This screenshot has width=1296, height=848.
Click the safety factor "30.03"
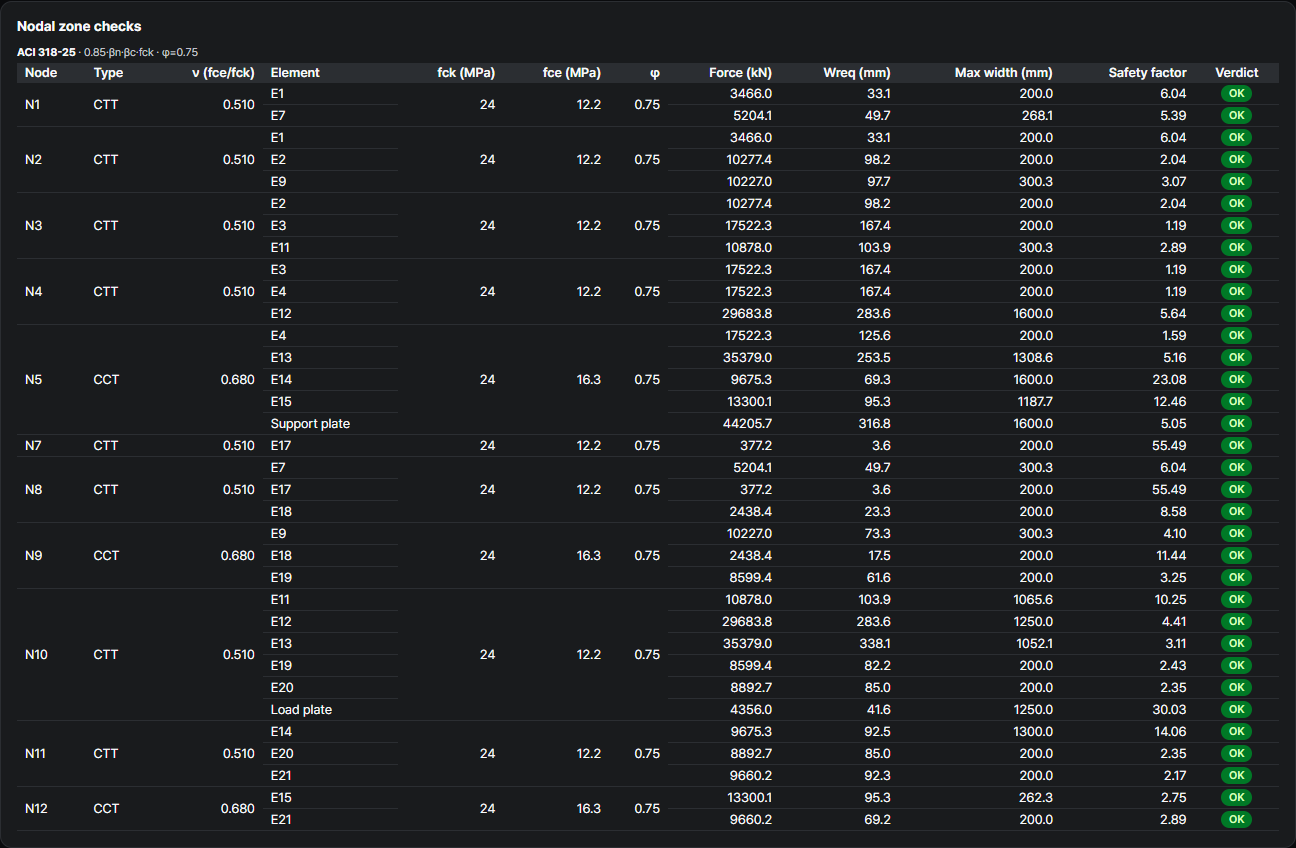[x=1170, y=710]
